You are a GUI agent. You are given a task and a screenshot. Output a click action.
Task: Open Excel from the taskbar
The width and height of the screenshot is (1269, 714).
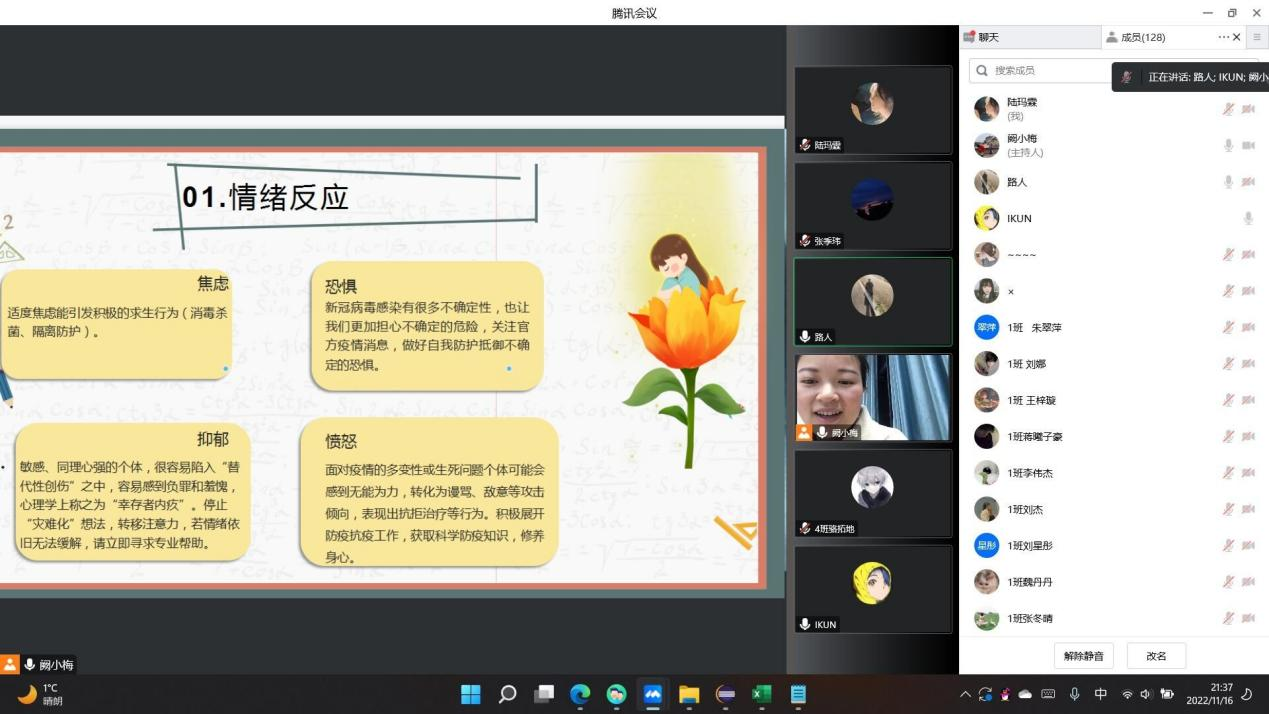tap(762, 694)
